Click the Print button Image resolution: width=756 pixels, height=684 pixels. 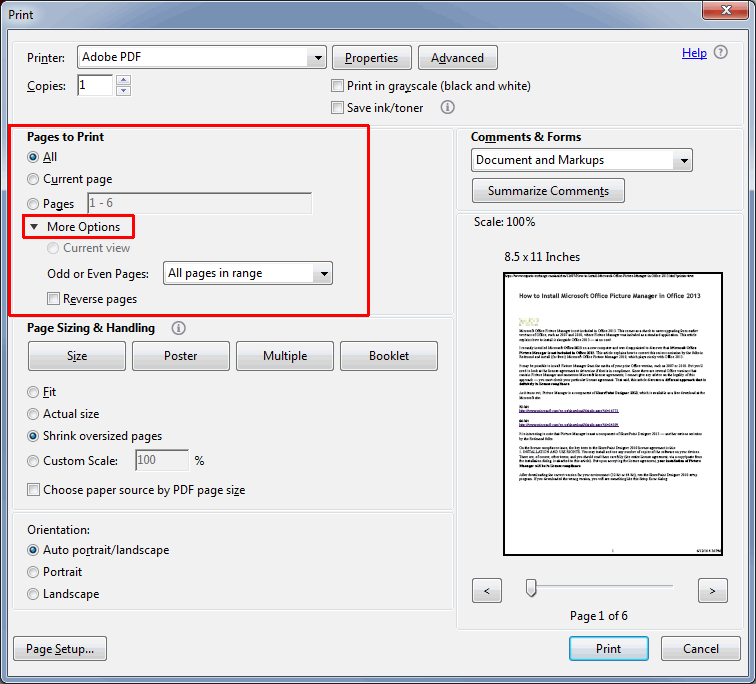point(608,649)
